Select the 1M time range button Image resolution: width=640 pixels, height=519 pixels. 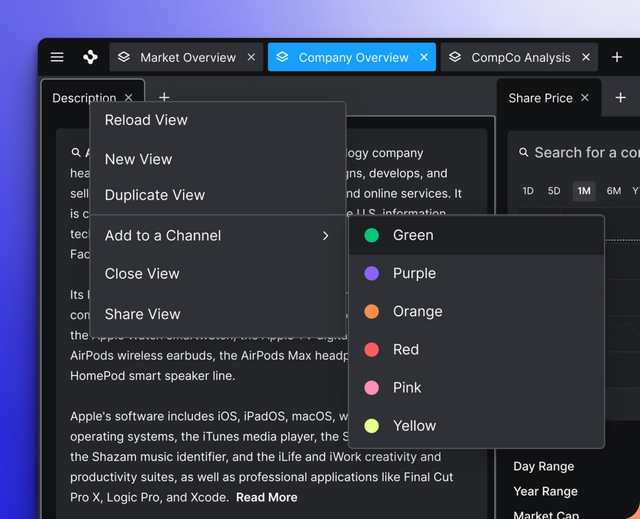click(584, 191)
